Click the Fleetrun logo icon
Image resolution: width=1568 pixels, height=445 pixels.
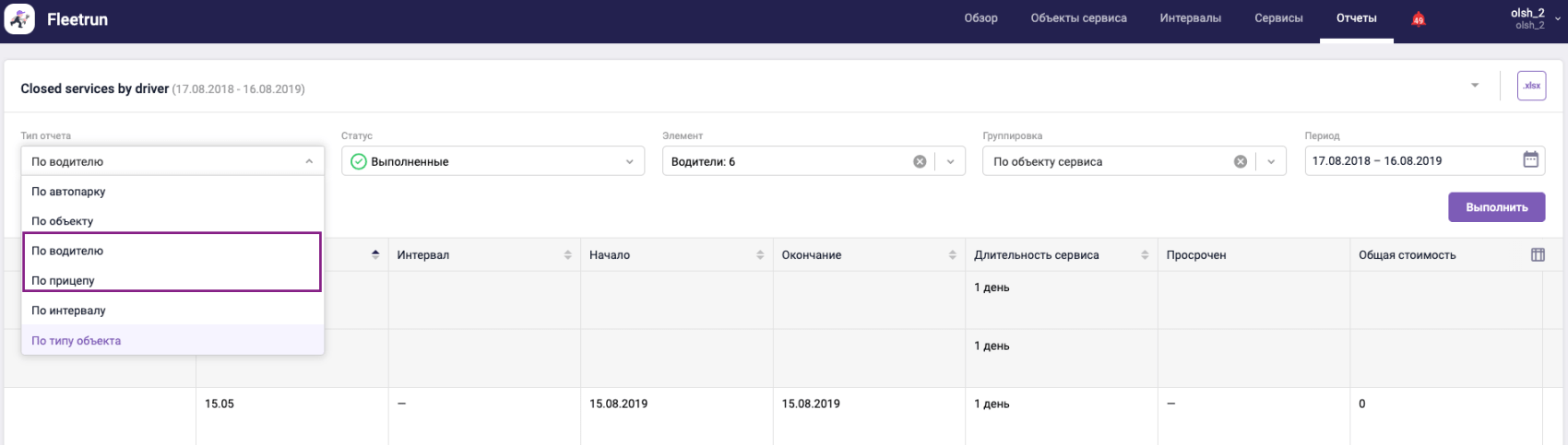click(x=20, y=19)
